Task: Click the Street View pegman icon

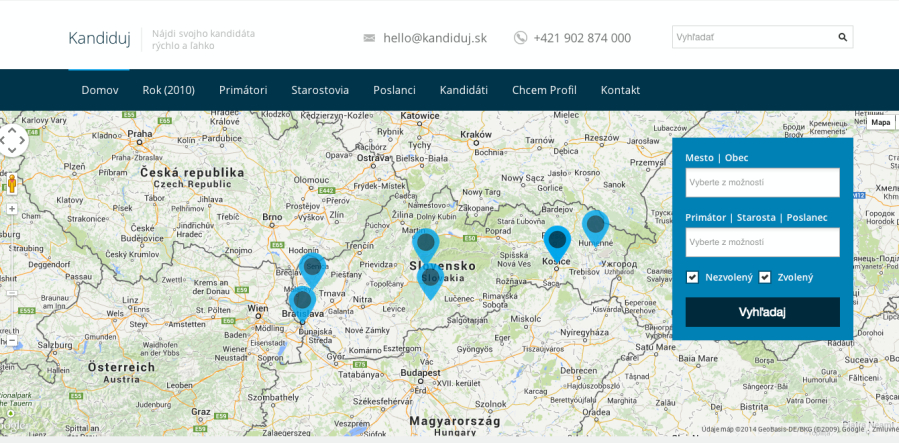Action: (x=12, y=184)
